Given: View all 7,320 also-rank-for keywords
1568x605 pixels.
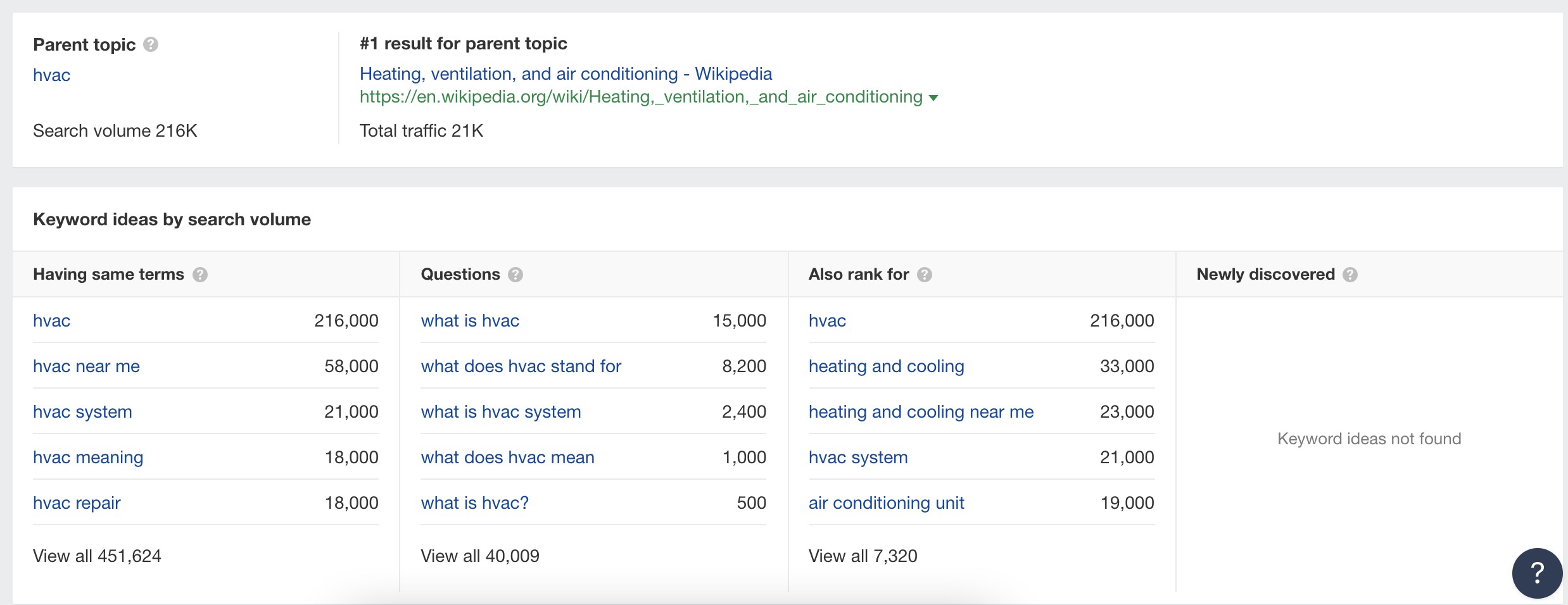Looking at the screenshot, I should pyautogui.click(x=863, y=556).
